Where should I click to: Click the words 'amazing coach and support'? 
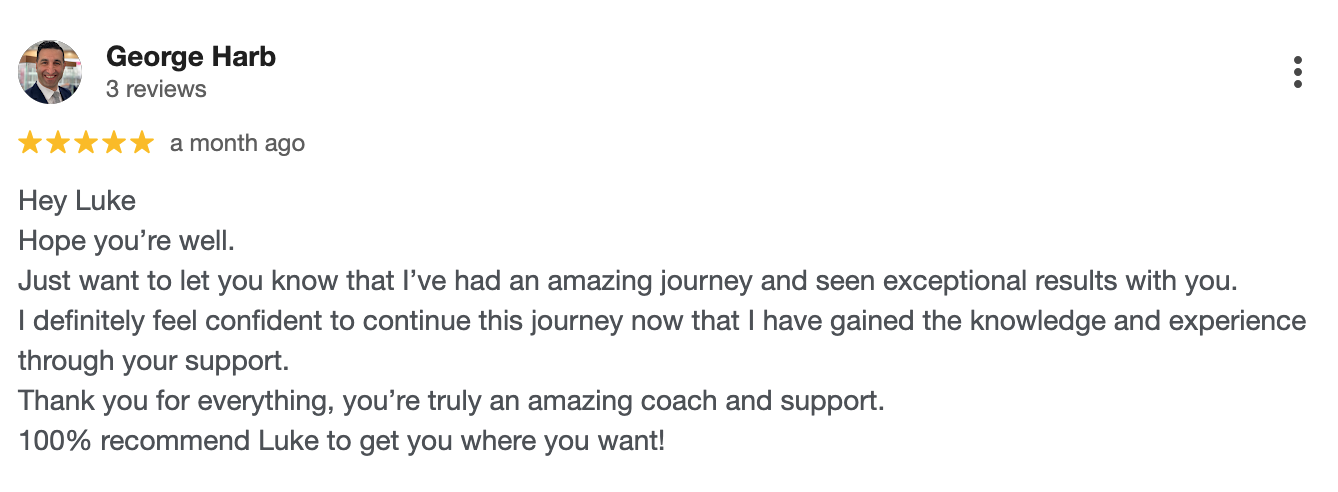[705, 400]
